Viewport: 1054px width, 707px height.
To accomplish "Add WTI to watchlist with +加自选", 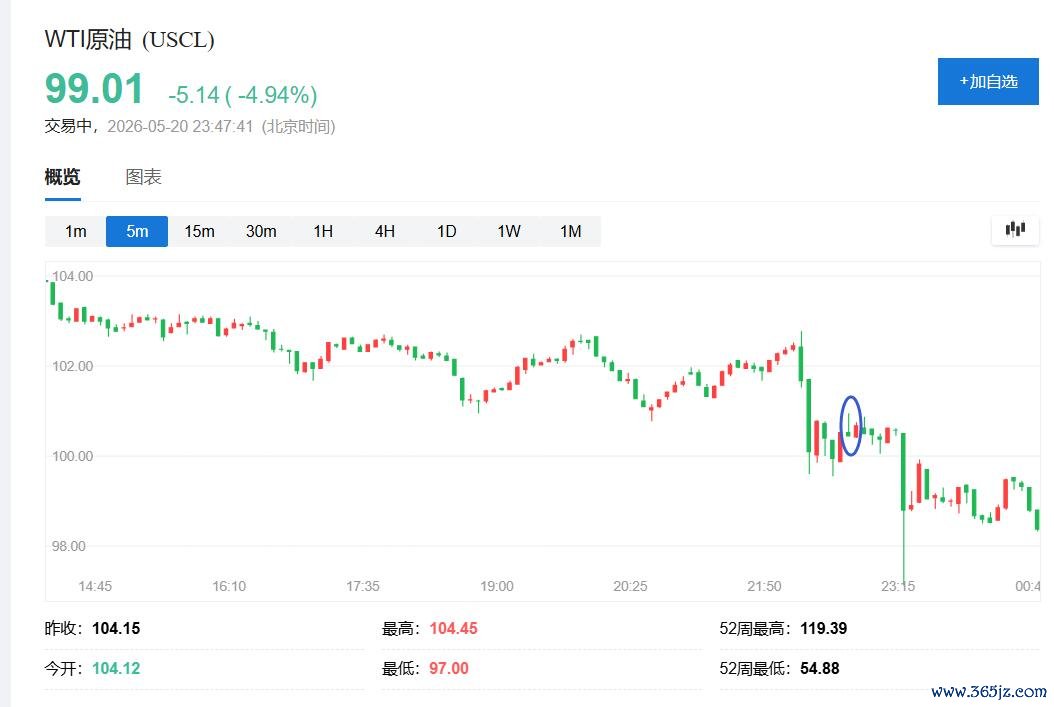I will (988, 81).
